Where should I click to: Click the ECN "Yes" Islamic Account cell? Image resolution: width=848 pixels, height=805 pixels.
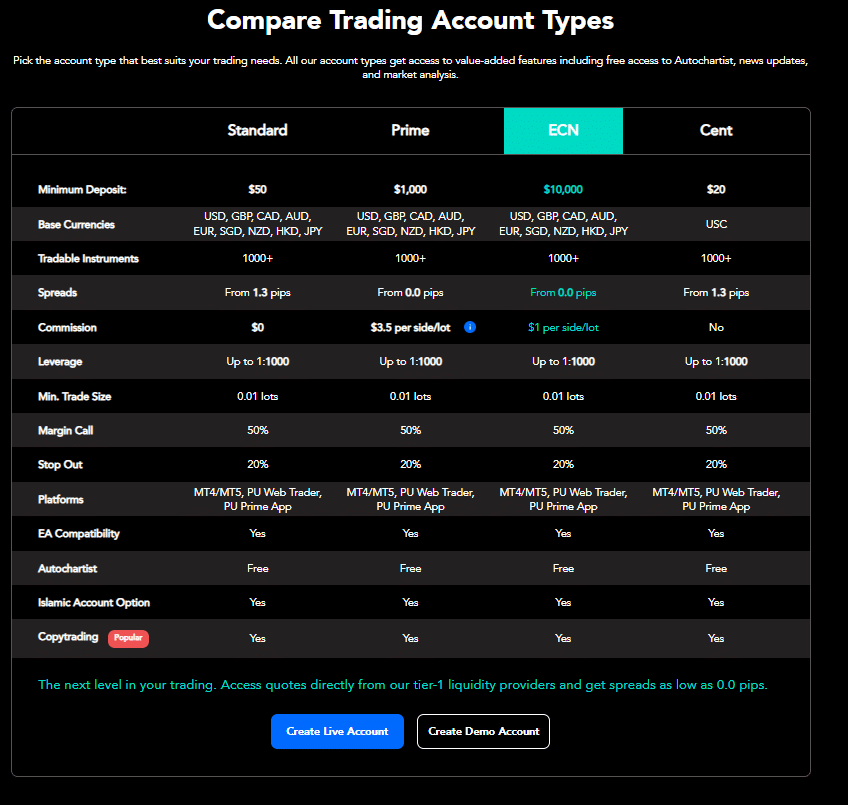tap(563, 603)
